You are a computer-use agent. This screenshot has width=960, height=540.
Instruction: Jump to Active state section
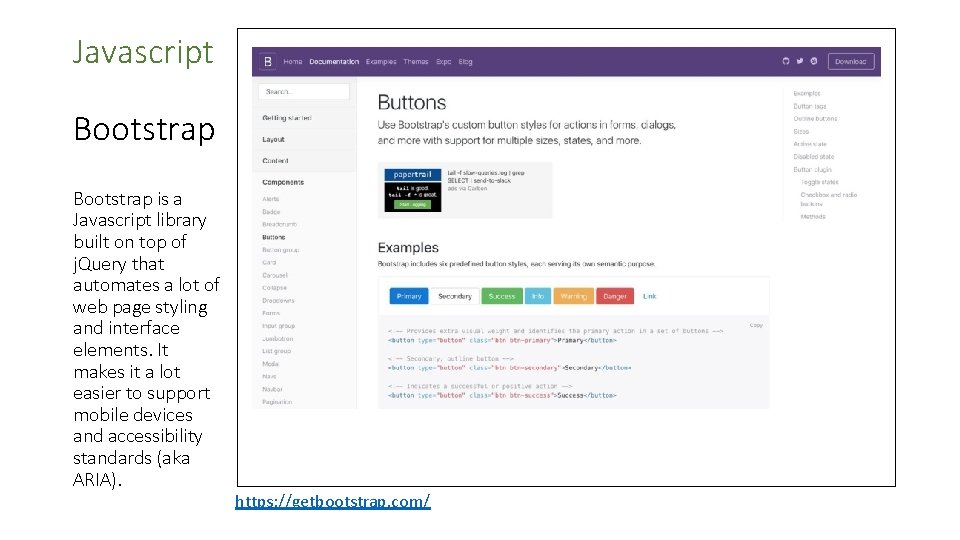point(810,144)
